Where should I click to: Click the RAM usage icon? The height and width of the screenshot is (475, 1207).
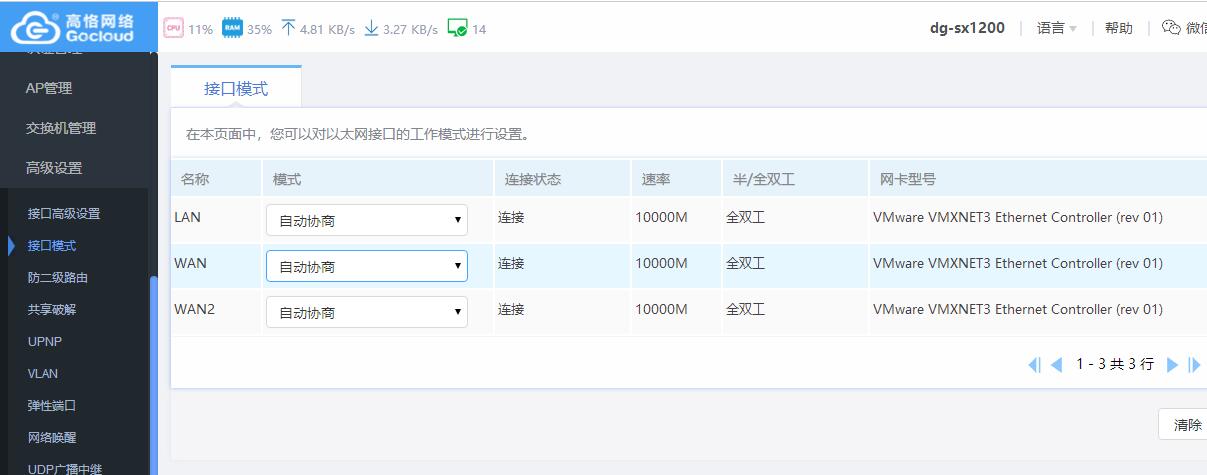tap(232, 28)
